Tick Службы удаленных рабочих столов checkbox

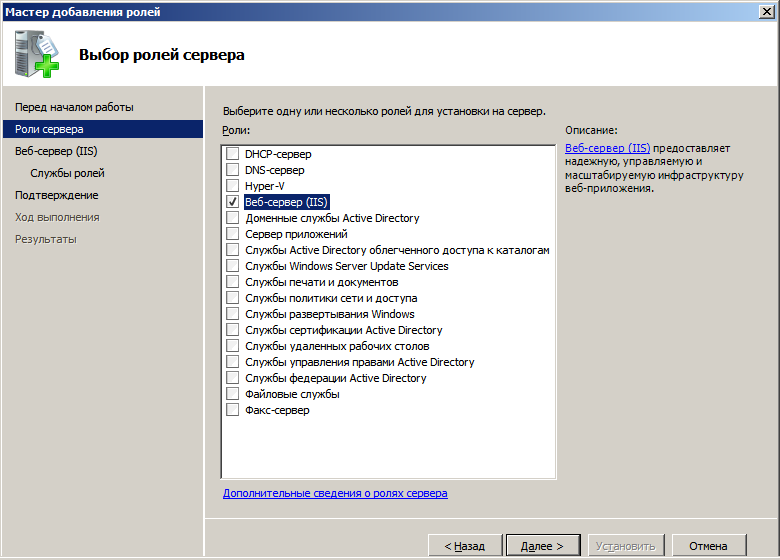(232, 346)
